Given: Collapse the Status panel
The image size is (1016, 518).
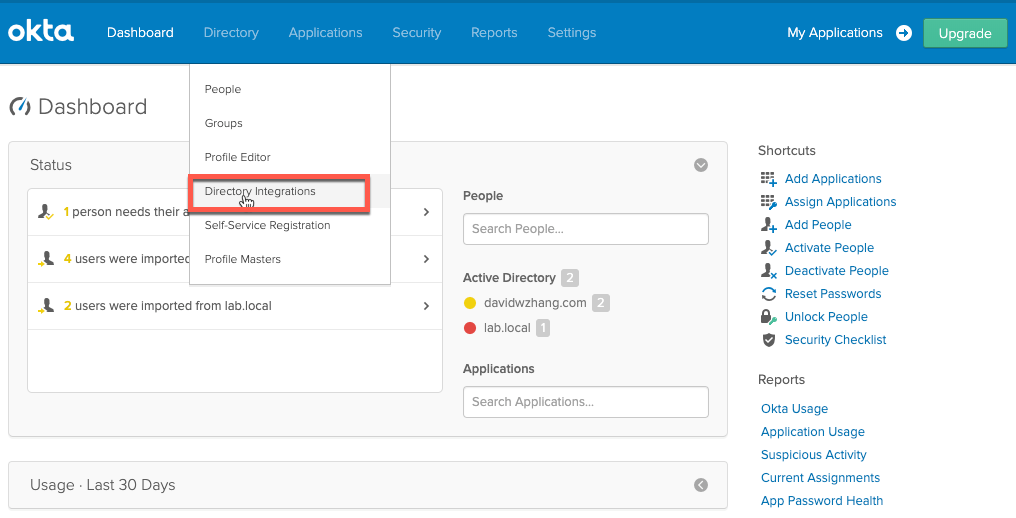Looking at the screenshot, I should point(701,165).
